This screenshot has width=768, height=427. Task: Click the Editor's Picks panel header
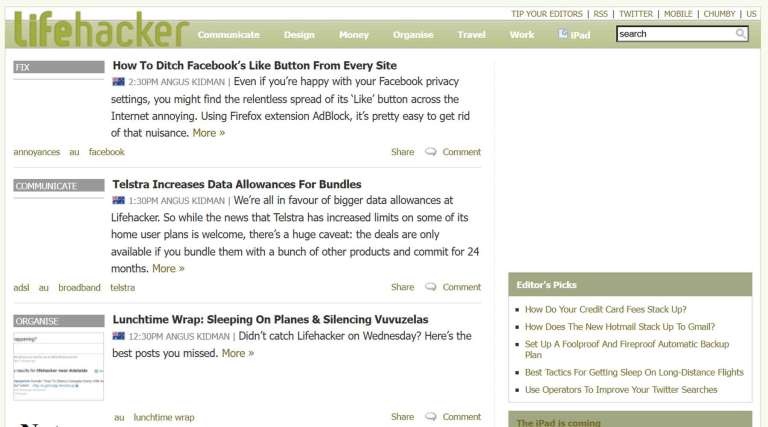pos(630,285)
